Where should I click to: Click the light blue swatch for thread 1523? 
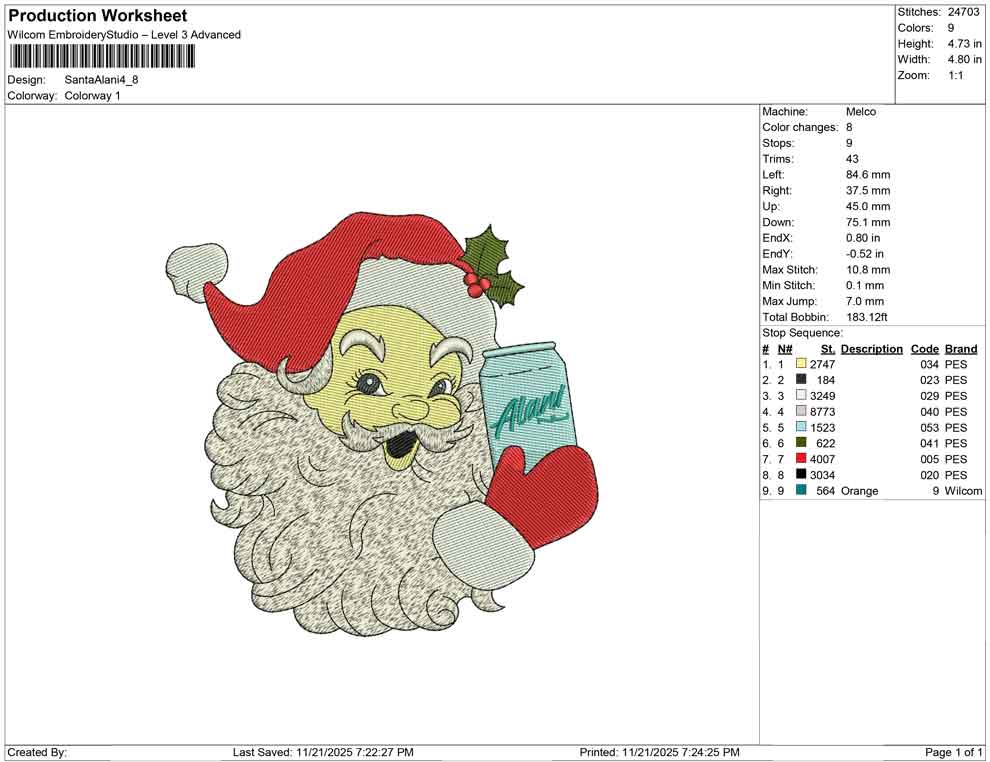click(x=800, y=427)
